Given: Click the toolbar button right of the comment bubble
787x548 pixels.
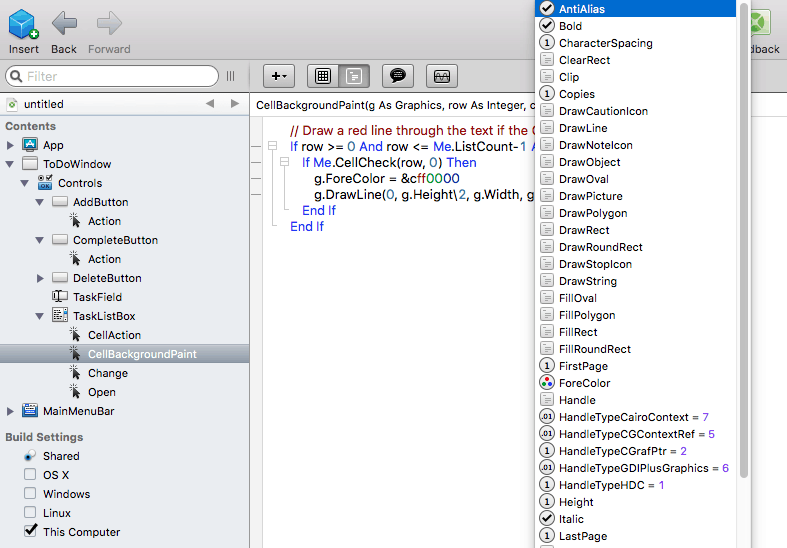Looking at the screenshot, I should (442, 76).
